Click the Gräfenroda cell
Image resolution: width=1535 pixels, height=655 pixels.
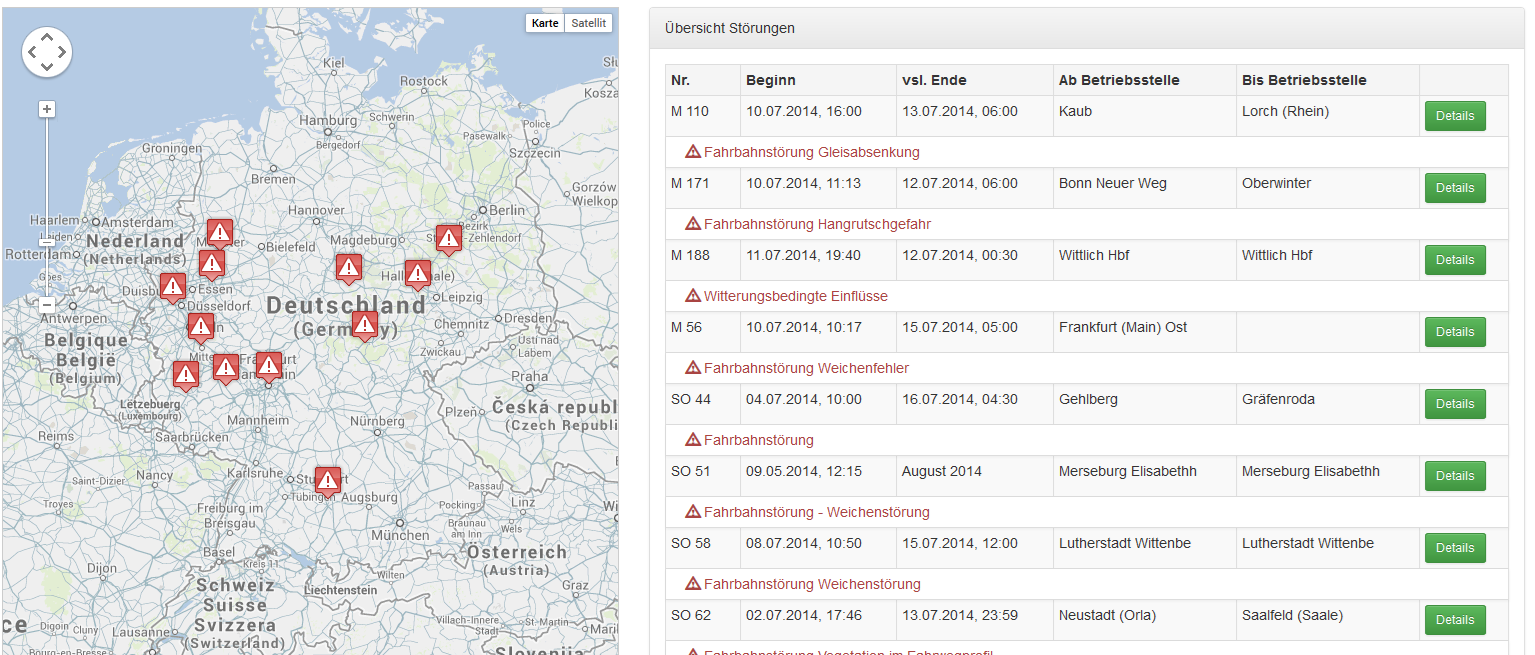(1327, 404)
